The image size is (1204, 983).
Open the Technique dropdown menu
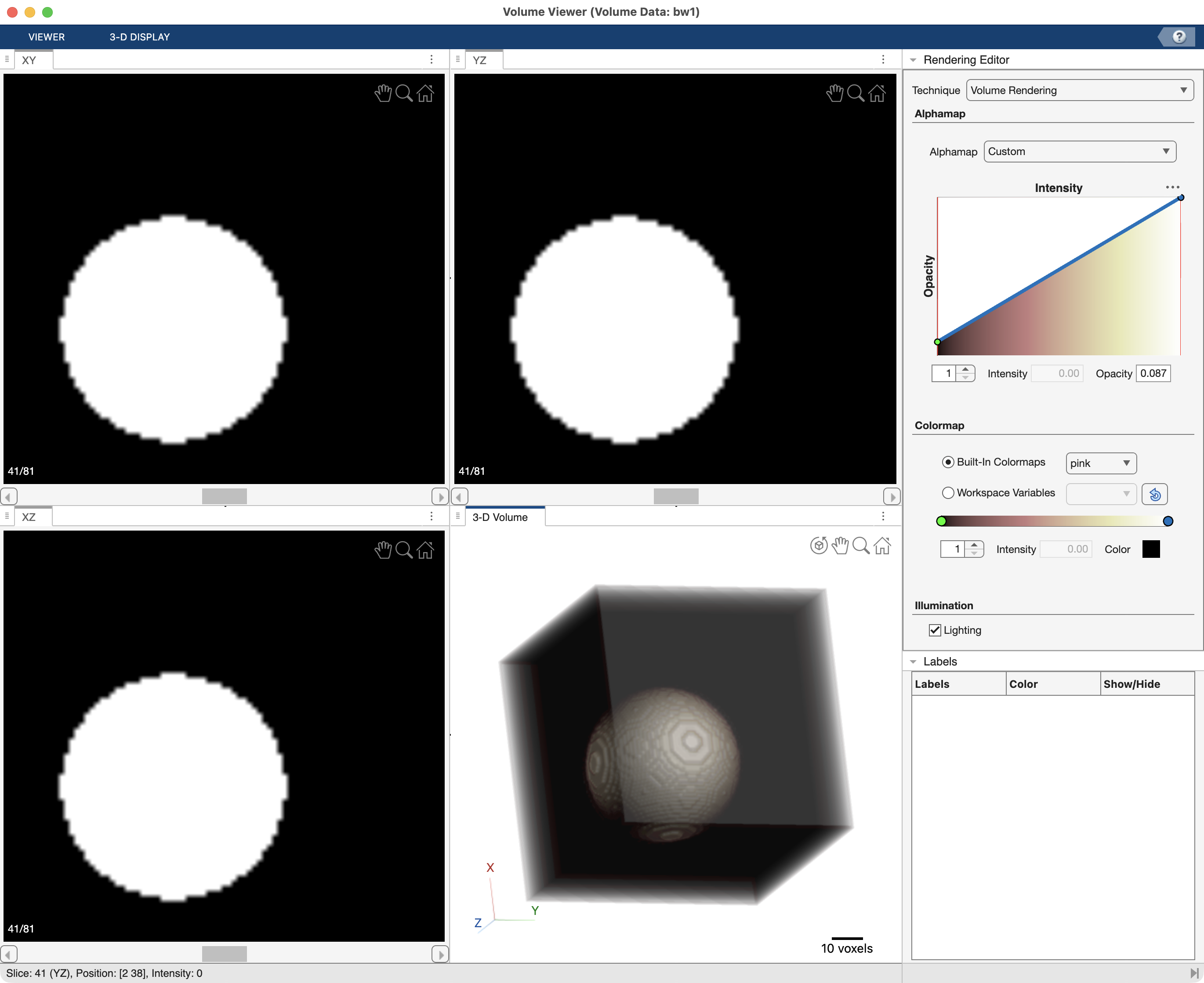tap(1079, 90)
